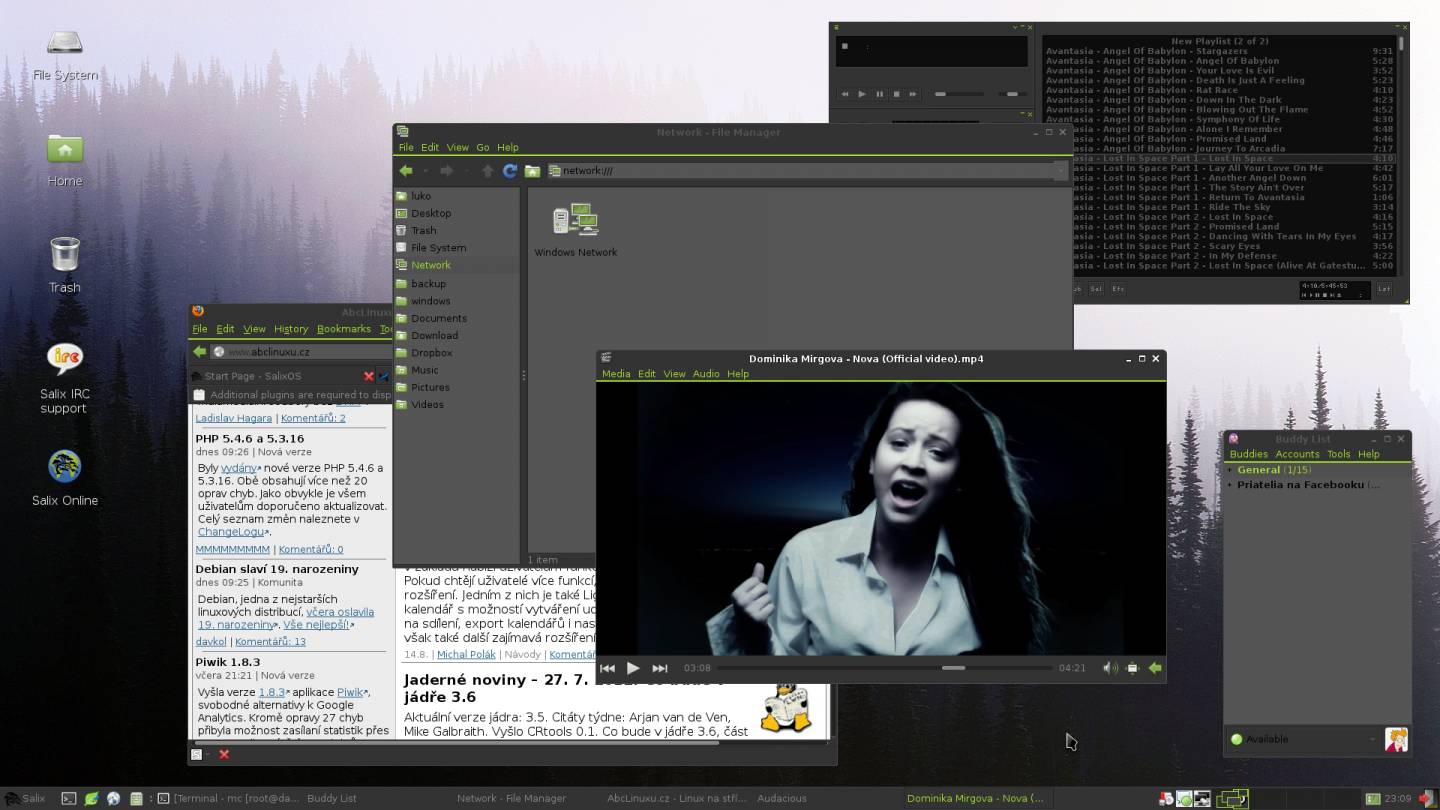Go to parent folder in File Manager
This screenshot has width=1440, height=810.
tap(487, 171)
